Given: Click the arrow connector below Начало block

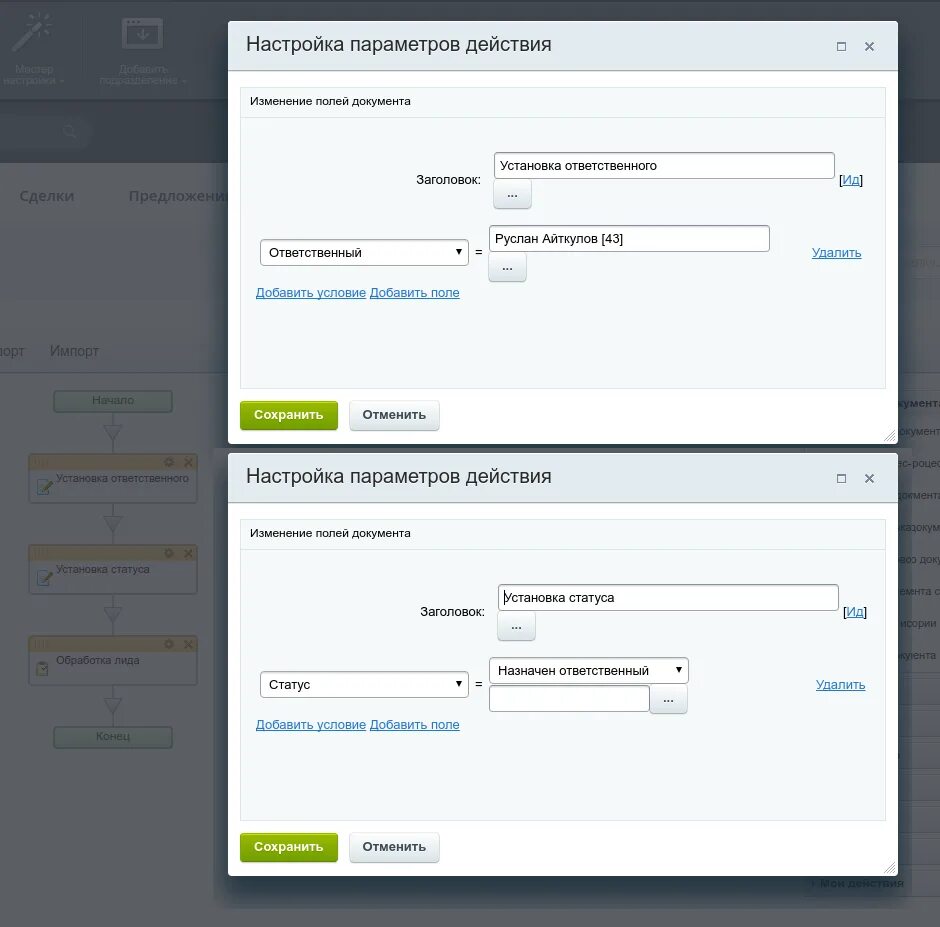Looking at the screenshot, I should [113, 433].
